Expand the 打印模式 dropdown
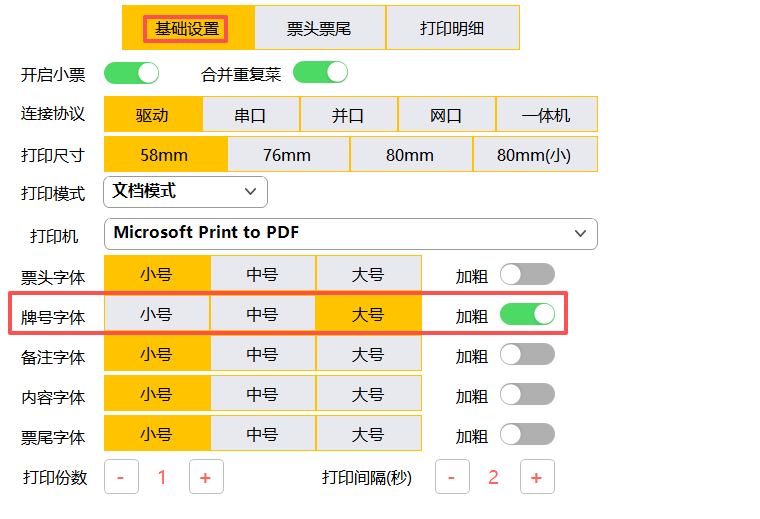The width and height of the screenshot is (760, 519). pyautogui.click(x=186, y=191)
